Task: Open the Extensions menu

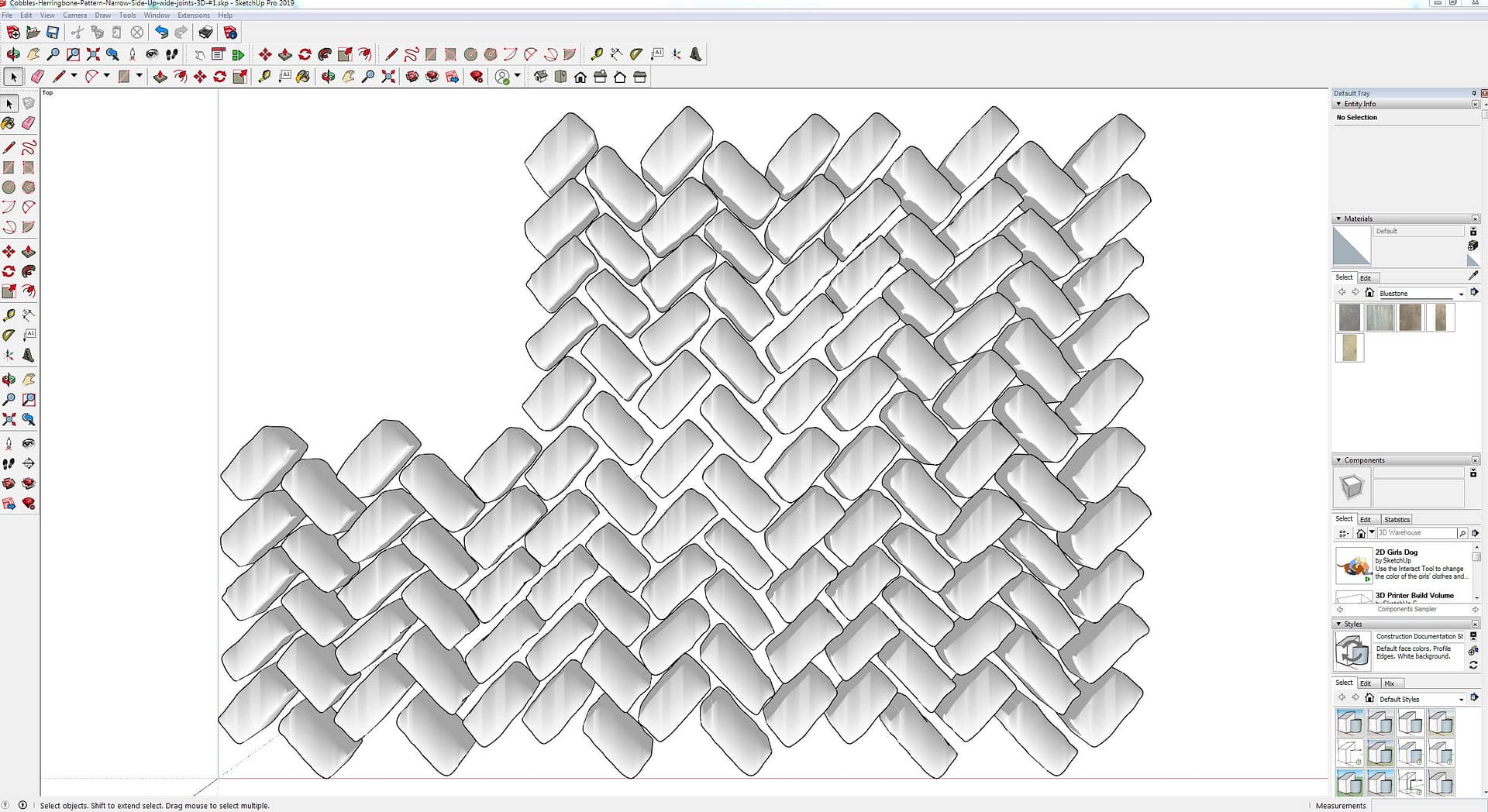Action: pyautogui.click(x=193, y=15)
